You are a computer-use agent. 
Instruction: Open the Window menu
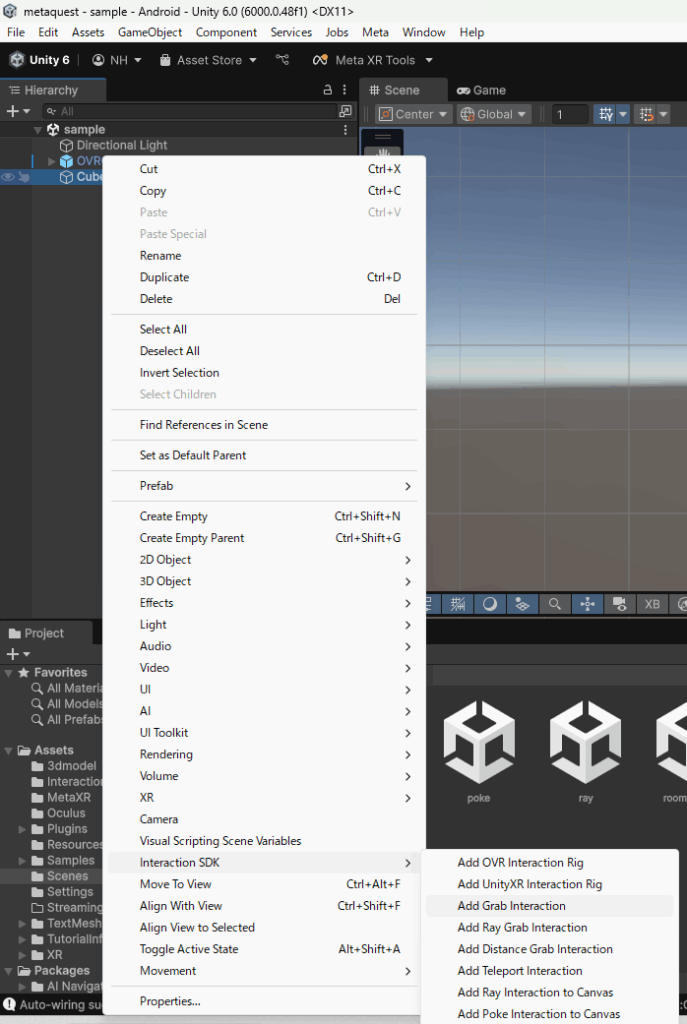coord(423,32)
